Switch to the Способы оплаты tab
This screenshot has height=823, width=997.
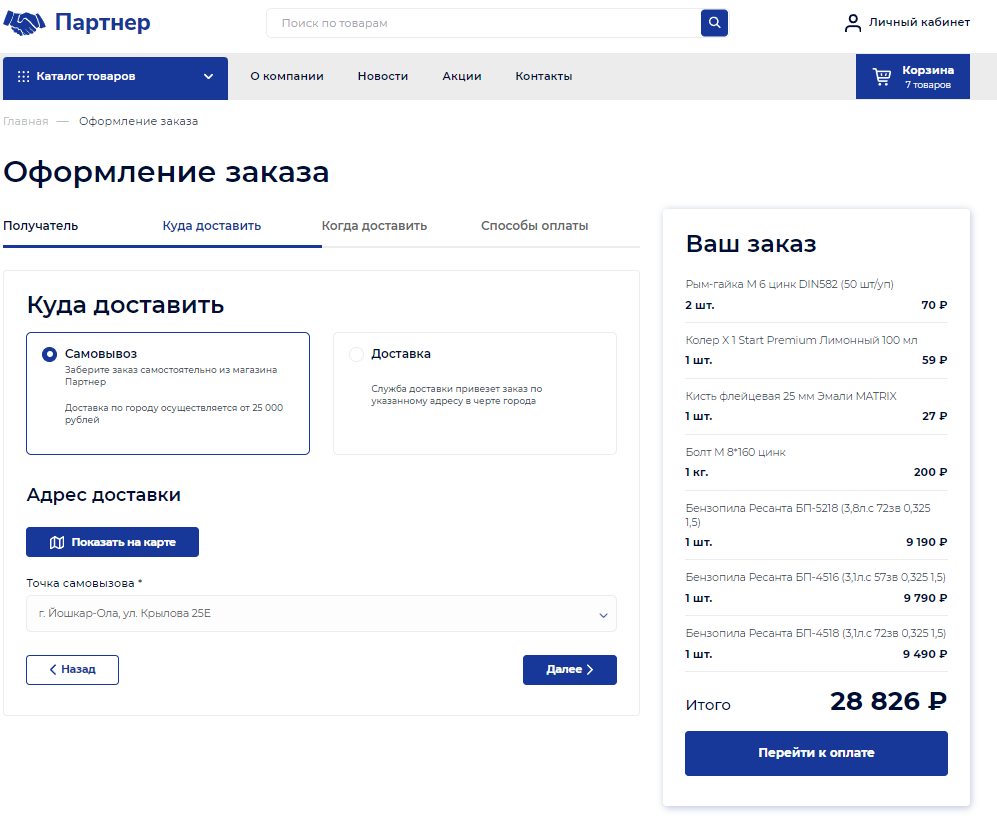tap(534, 226)
